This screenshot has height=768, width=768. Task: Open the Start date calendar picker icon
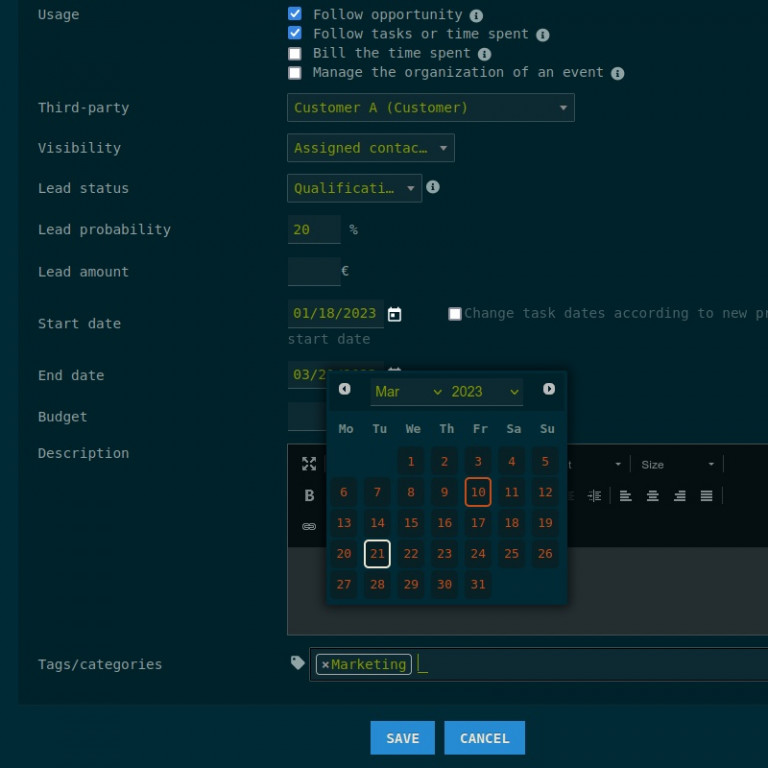pyautogui.click(x=395, y=314)
